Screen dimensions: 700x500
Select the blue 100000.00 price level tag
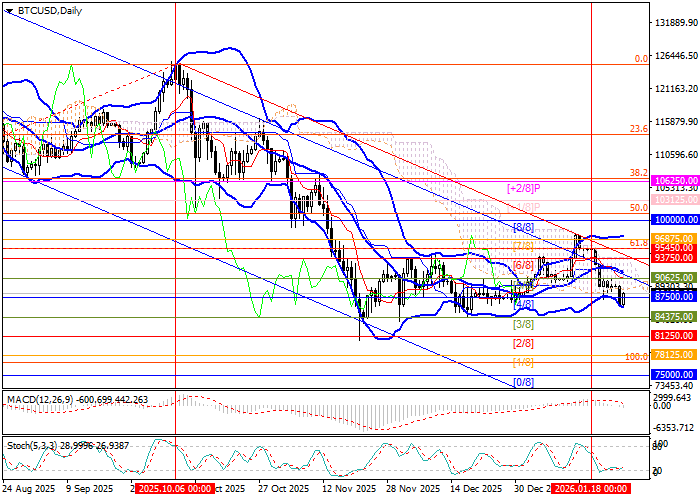(x=673, y=218)
